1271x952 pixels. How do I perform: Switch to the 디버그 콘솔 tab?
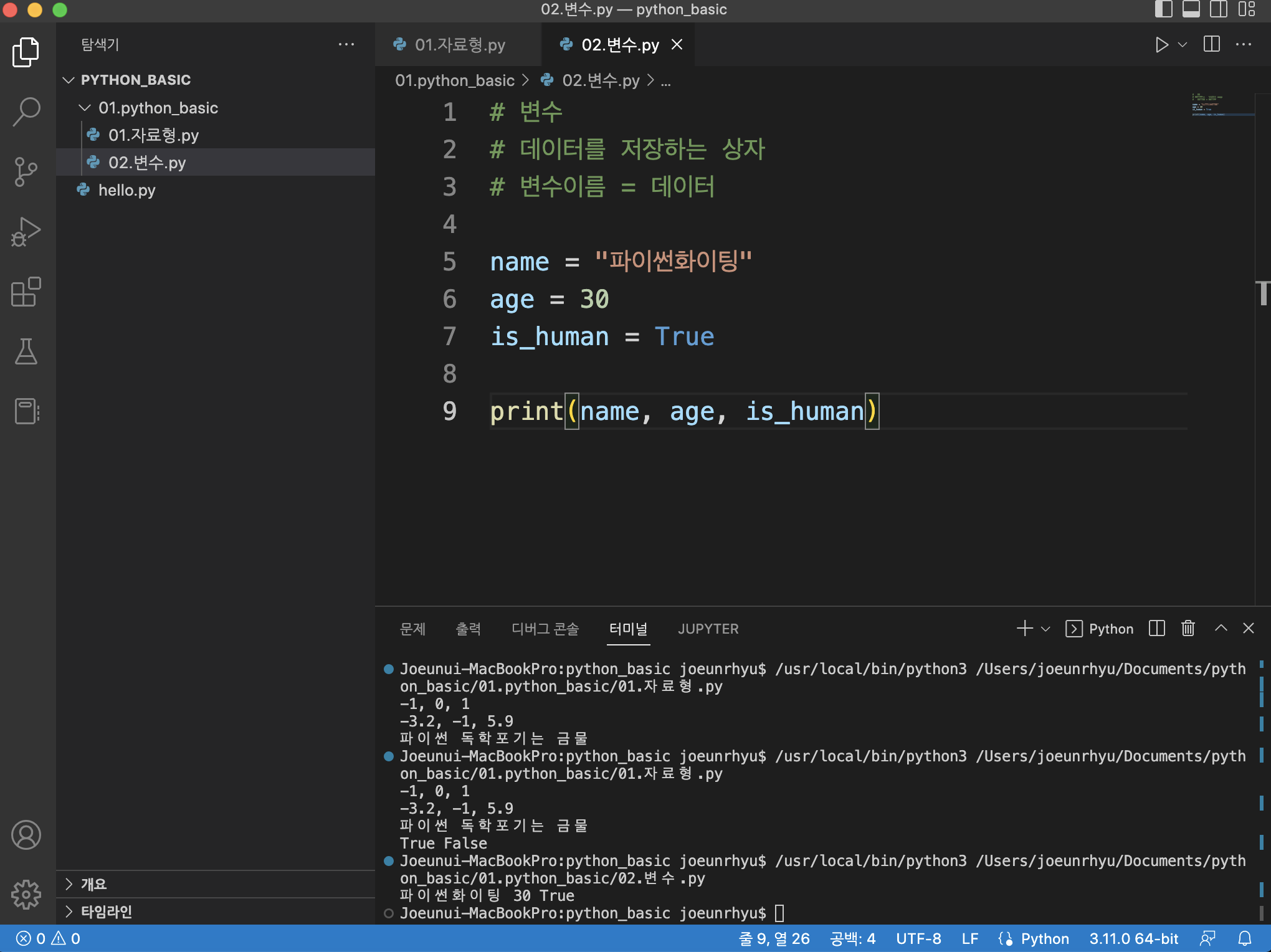click(x=545, y=629)
